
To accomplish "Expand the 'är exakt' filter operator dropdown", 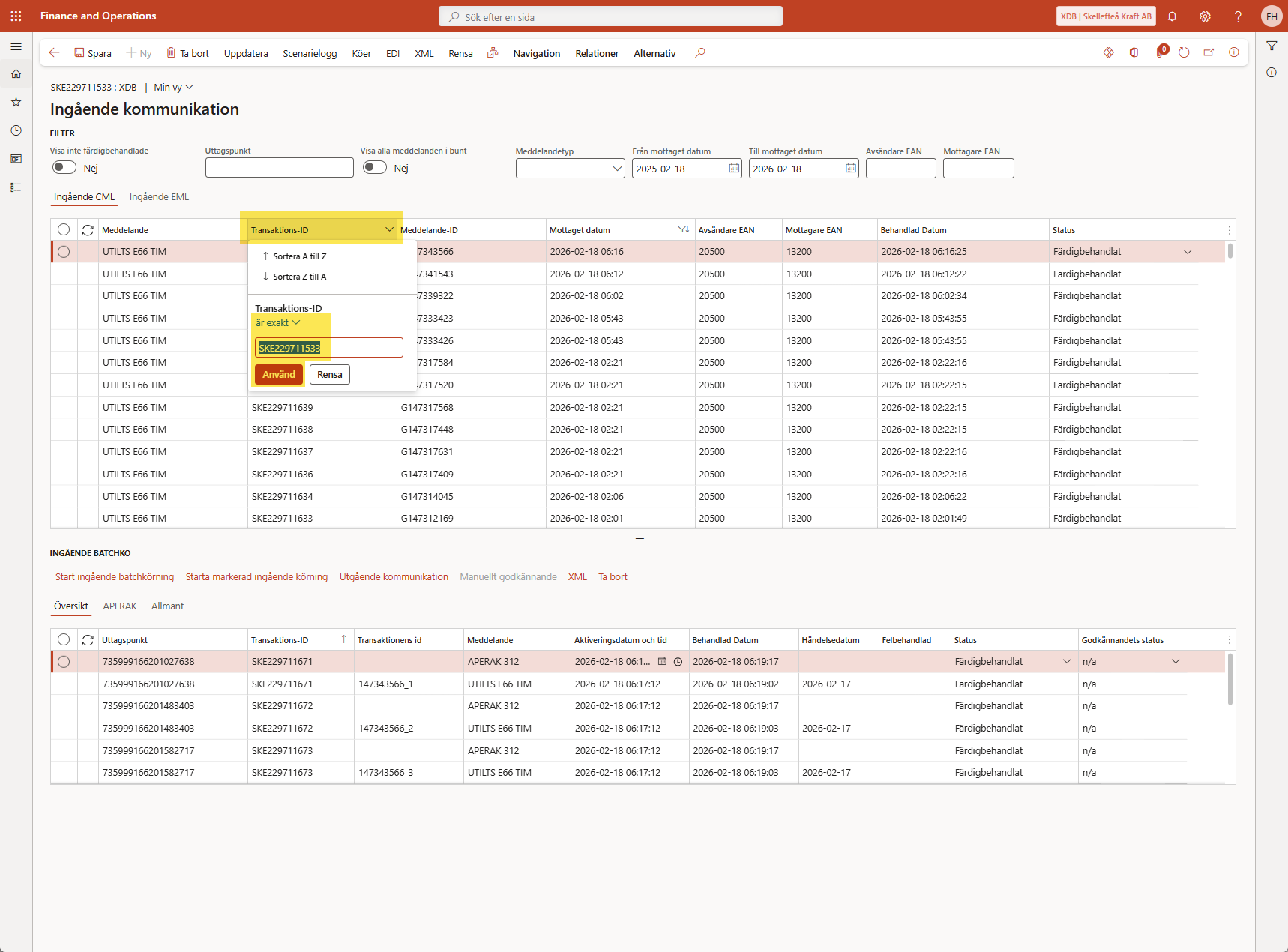I will click(x=277, y=323).
